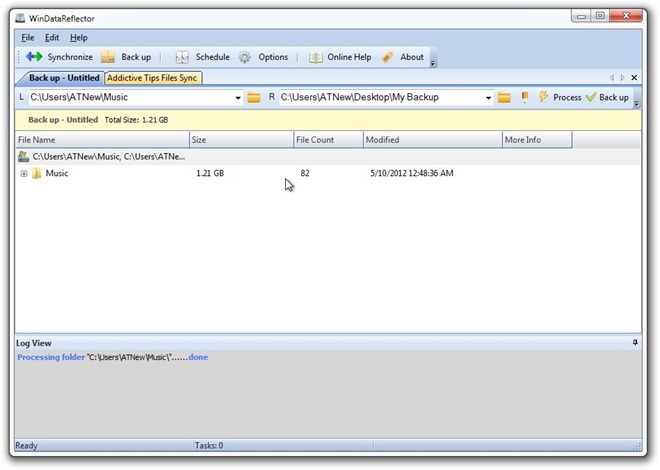Click the Synchronize toolbar icon
Viewport: 660px width, 470px height.
click(35, 57)
